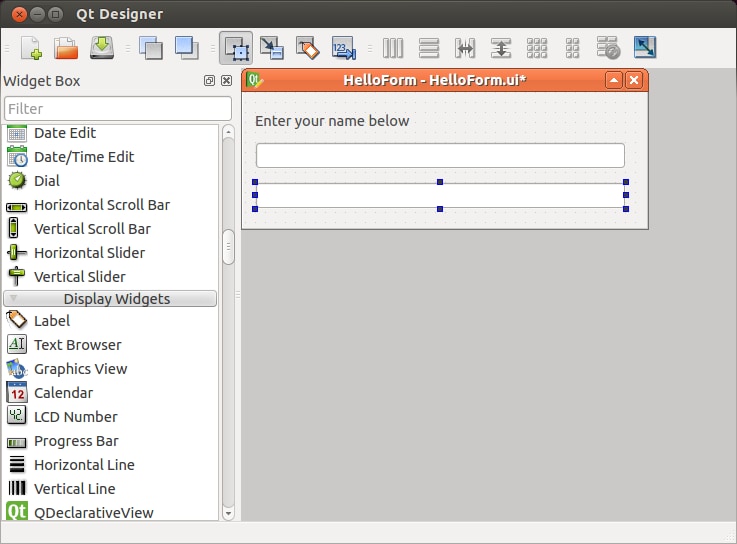The width and height of the screenshot is (737, 544).
Task: Send selected widget to back
Action: 151,48
